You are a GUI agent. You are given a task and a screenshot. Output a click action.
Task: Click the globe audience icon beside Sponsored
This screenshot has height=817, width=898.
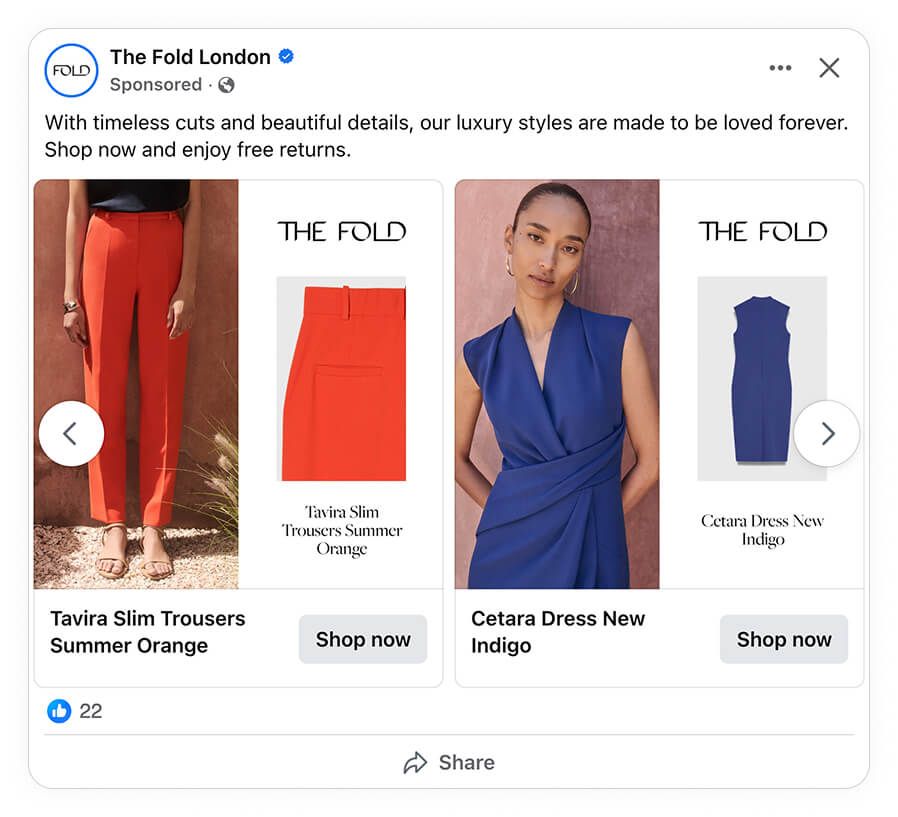click(x=226, y=86)
